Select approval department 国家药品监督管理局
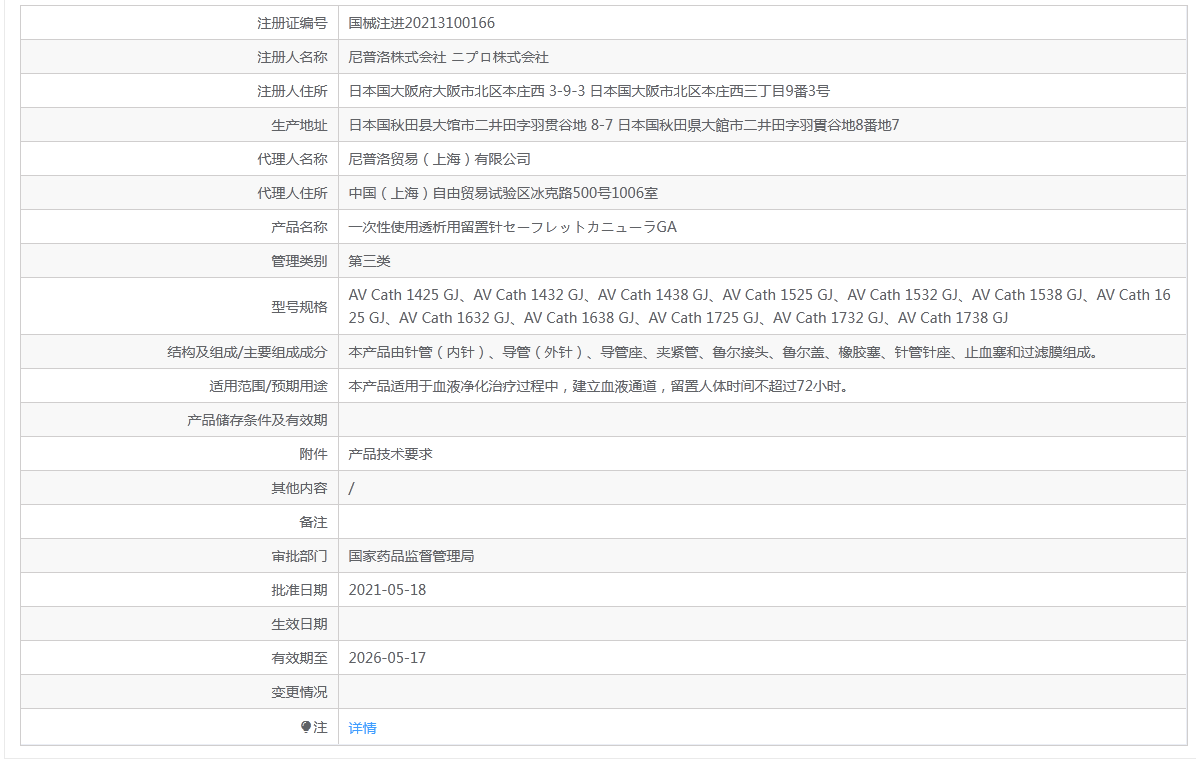Viewport: 1196px width, 761px height. (x=411, y=557)
